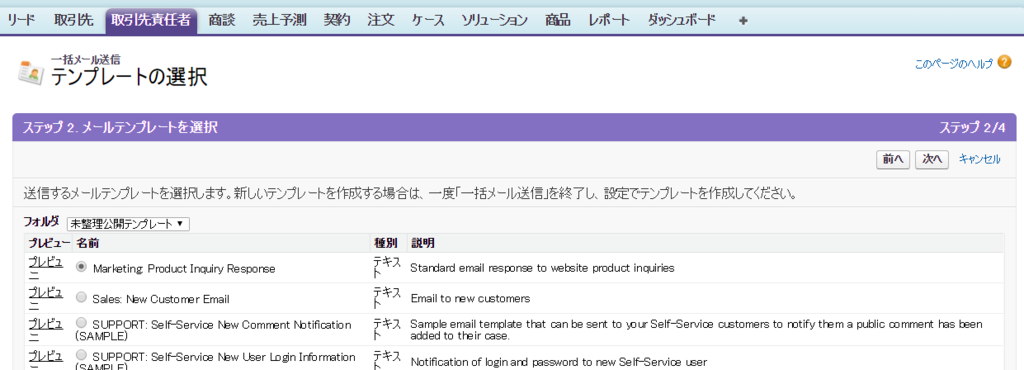The image size is (1024, 370).
Task: Switch to the 契約 tab
Action: click(x=337, y=20)
